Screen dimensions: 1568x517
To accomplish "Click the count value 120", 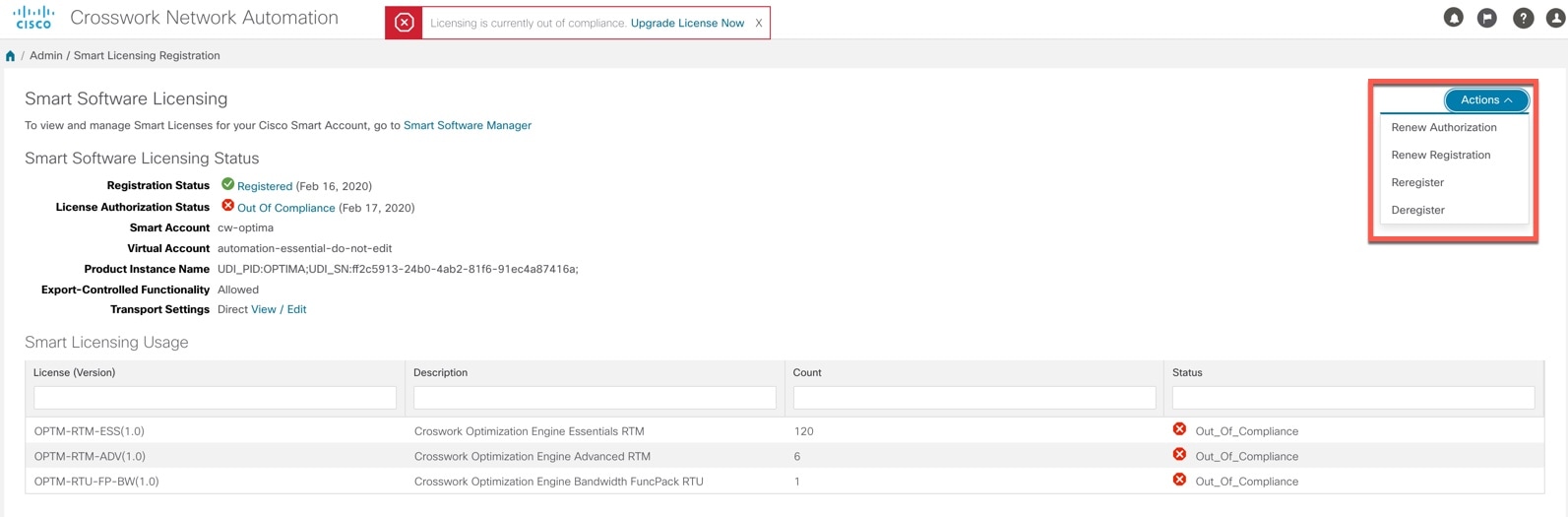I will click(804, 431).
